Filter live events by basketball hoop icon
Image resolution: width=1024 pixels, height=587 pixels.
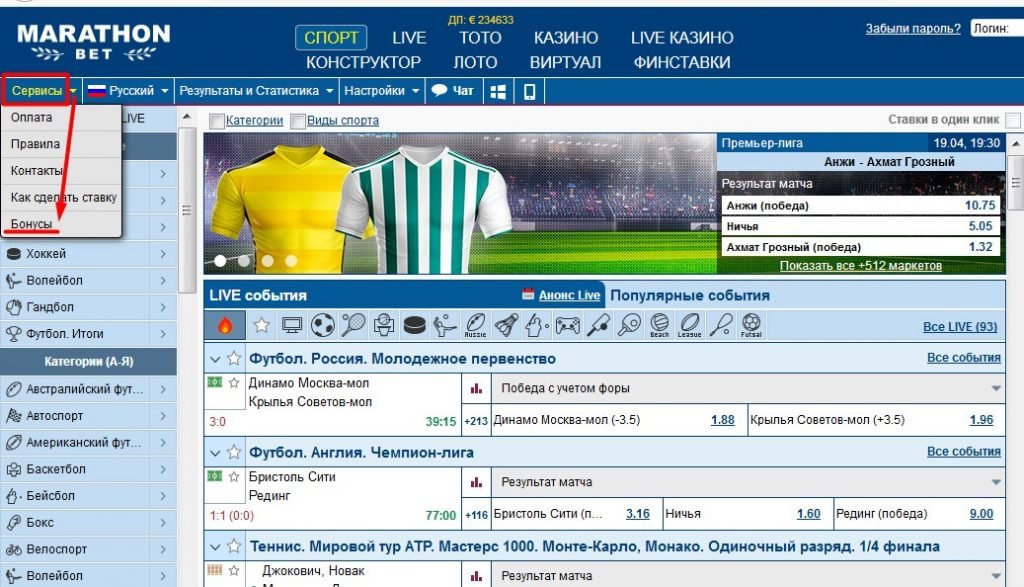383,325
